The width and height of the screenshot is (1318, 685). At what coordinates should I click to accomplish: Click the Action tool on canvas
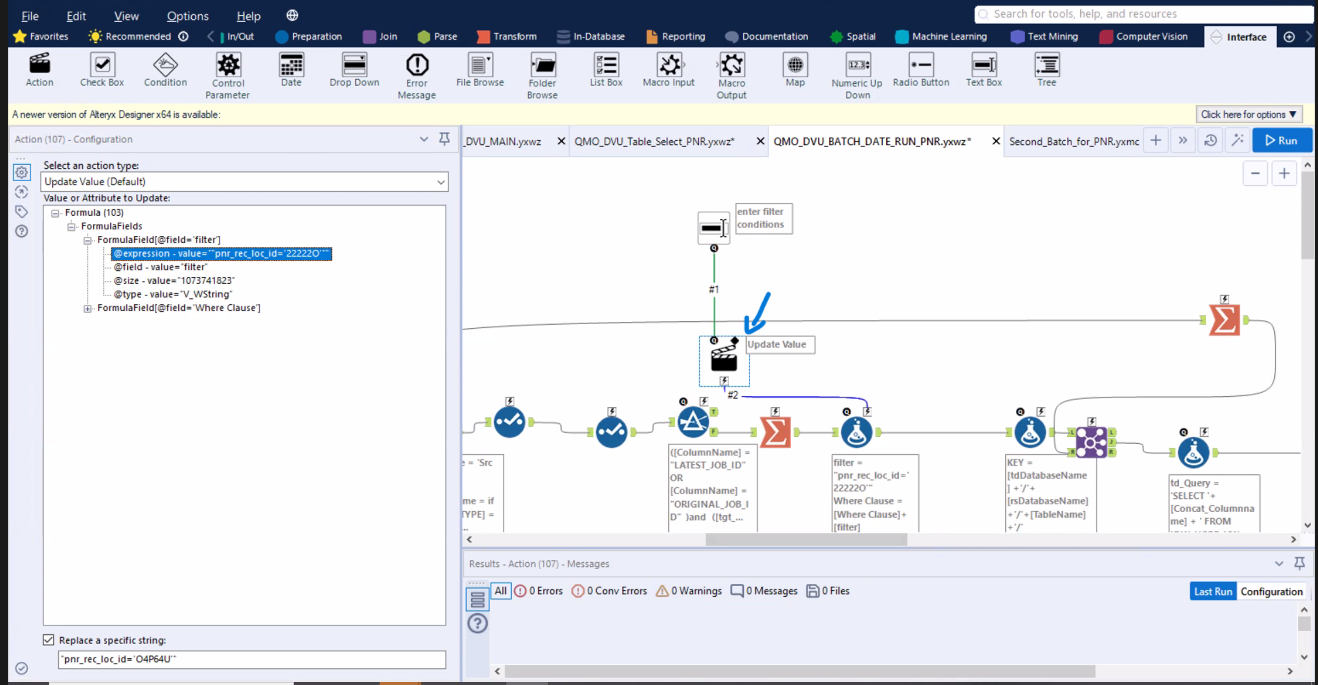pos(724,360)
